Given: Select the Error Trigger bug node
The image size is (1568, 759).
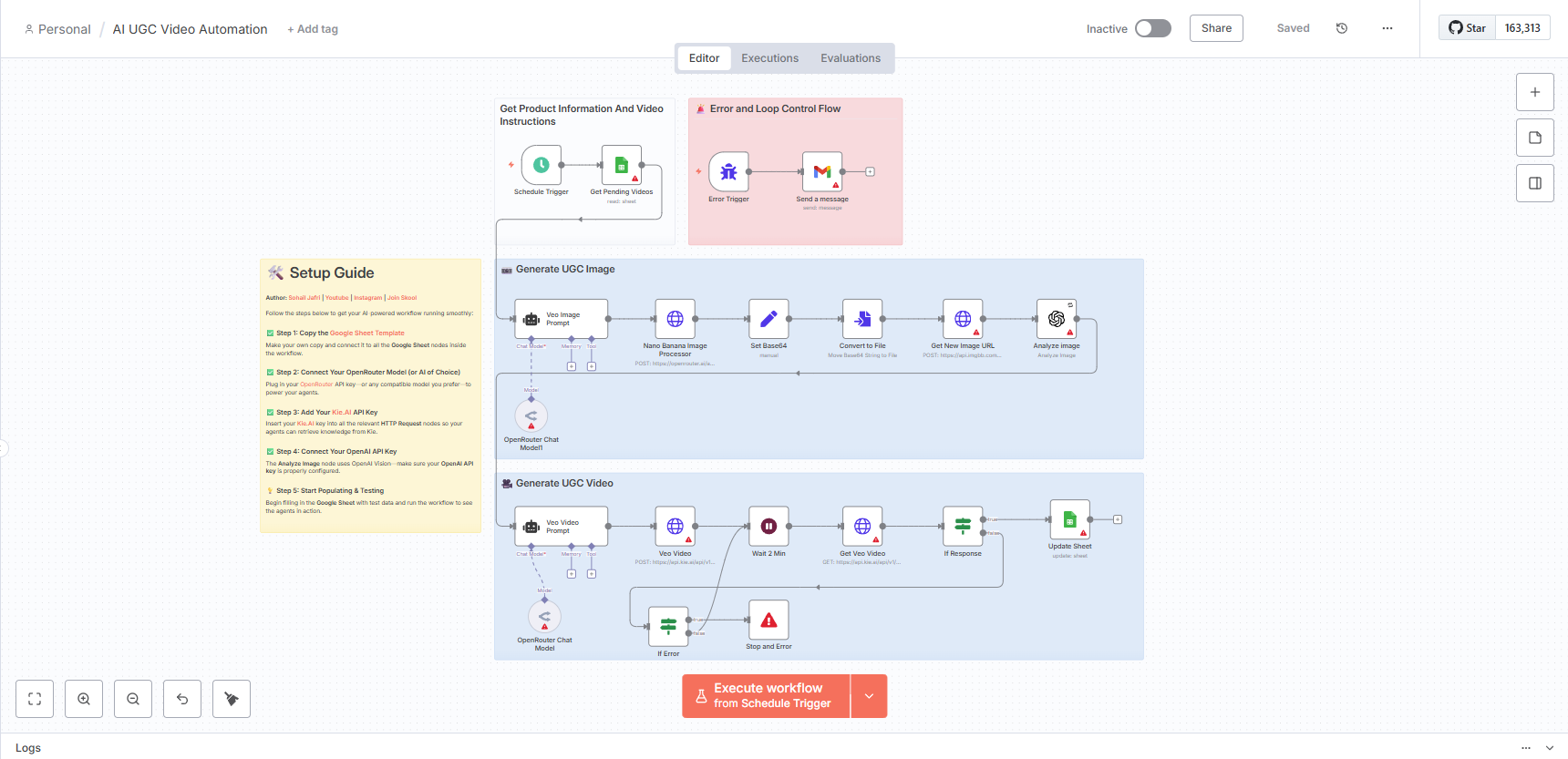Looking at the screenshot, I should [728, 171].
